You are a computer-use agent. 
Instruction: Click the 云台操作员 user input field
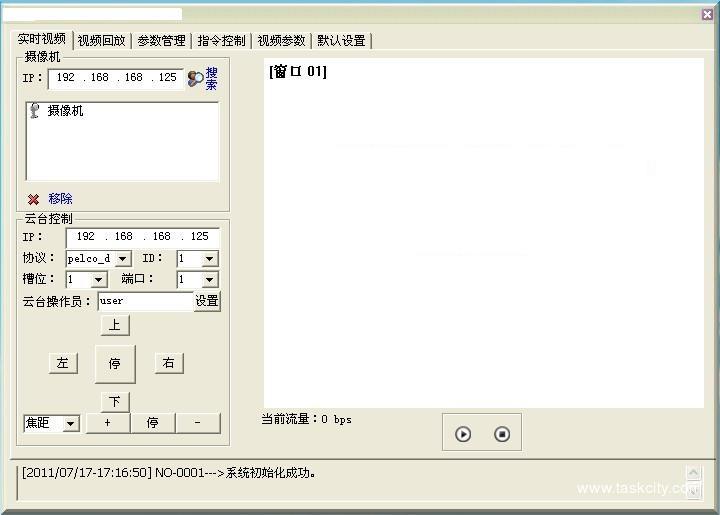pyautogui.click(x=146, y=301)
